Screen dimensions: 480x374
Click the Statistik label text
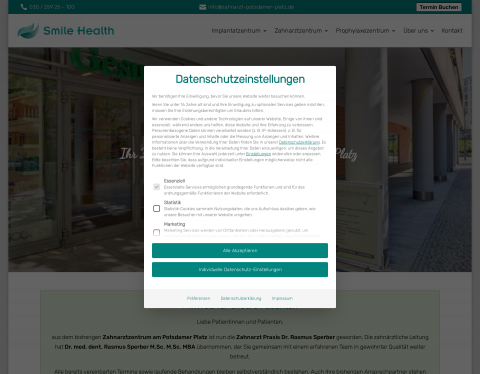(172, 202)
